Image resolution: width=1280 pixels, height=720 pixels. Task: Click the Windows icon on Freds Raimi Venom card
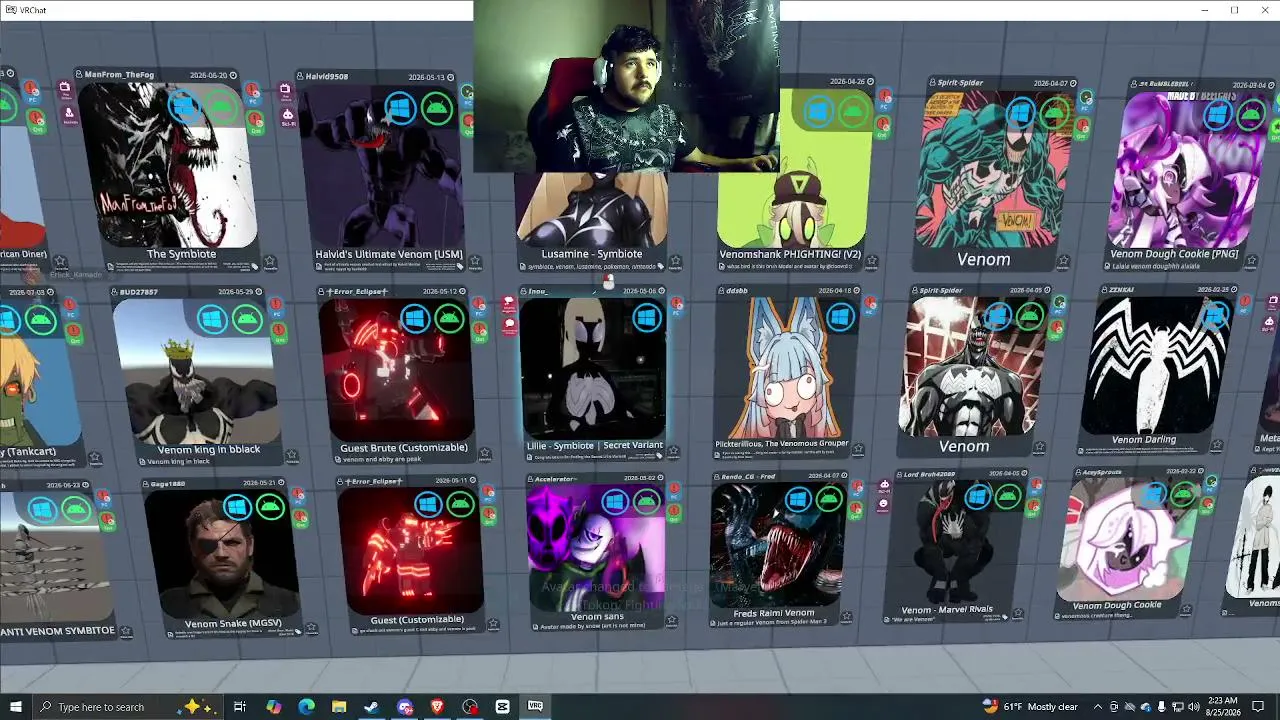coord(797,498)
